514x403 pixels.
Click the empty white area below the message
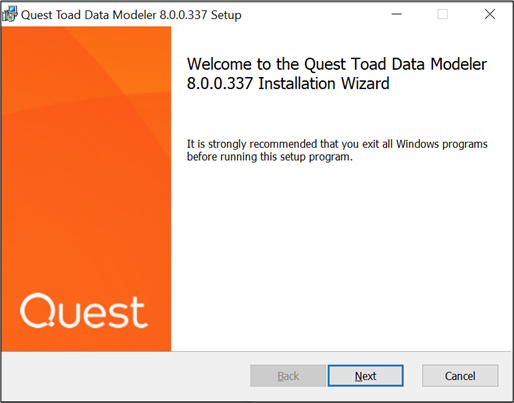point(340,257)
